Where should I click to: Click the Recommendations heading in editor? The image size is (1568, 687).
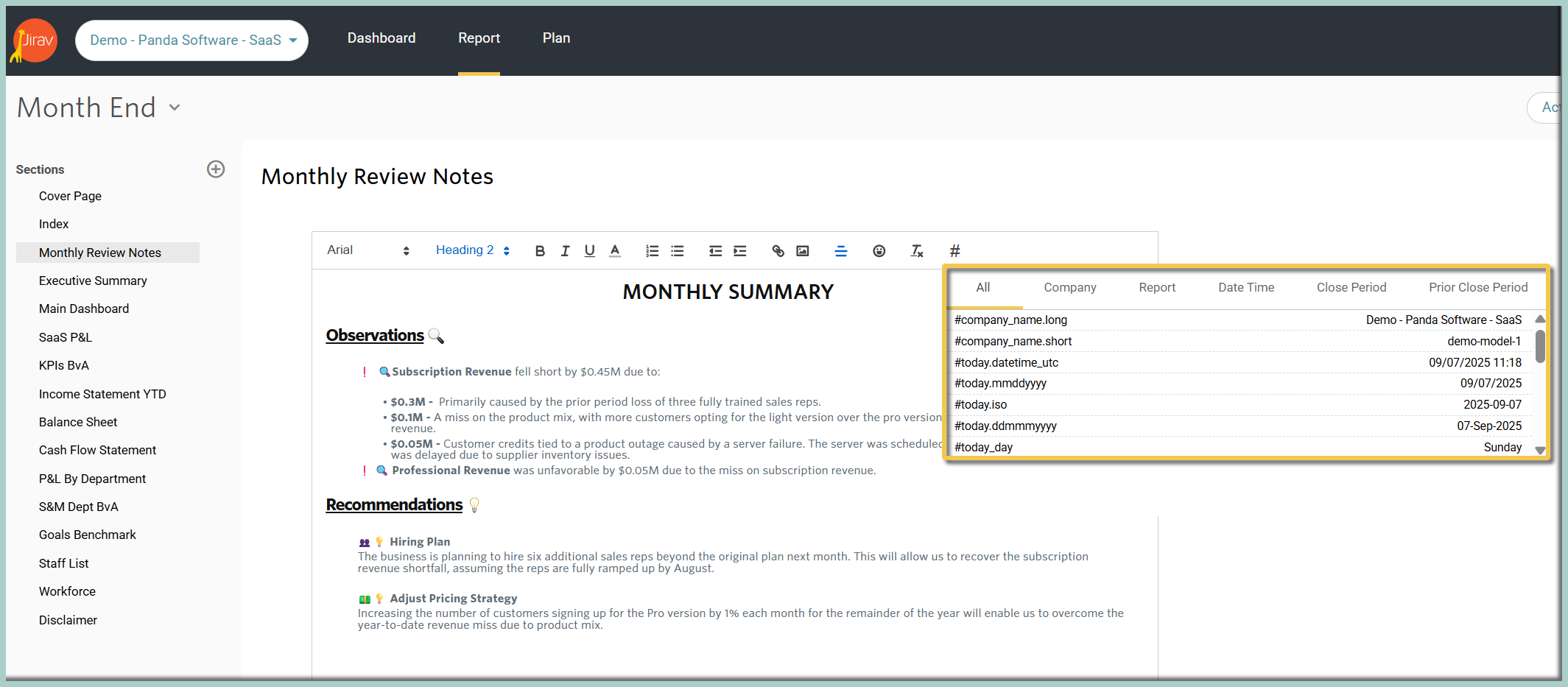(x=394, y=505)
